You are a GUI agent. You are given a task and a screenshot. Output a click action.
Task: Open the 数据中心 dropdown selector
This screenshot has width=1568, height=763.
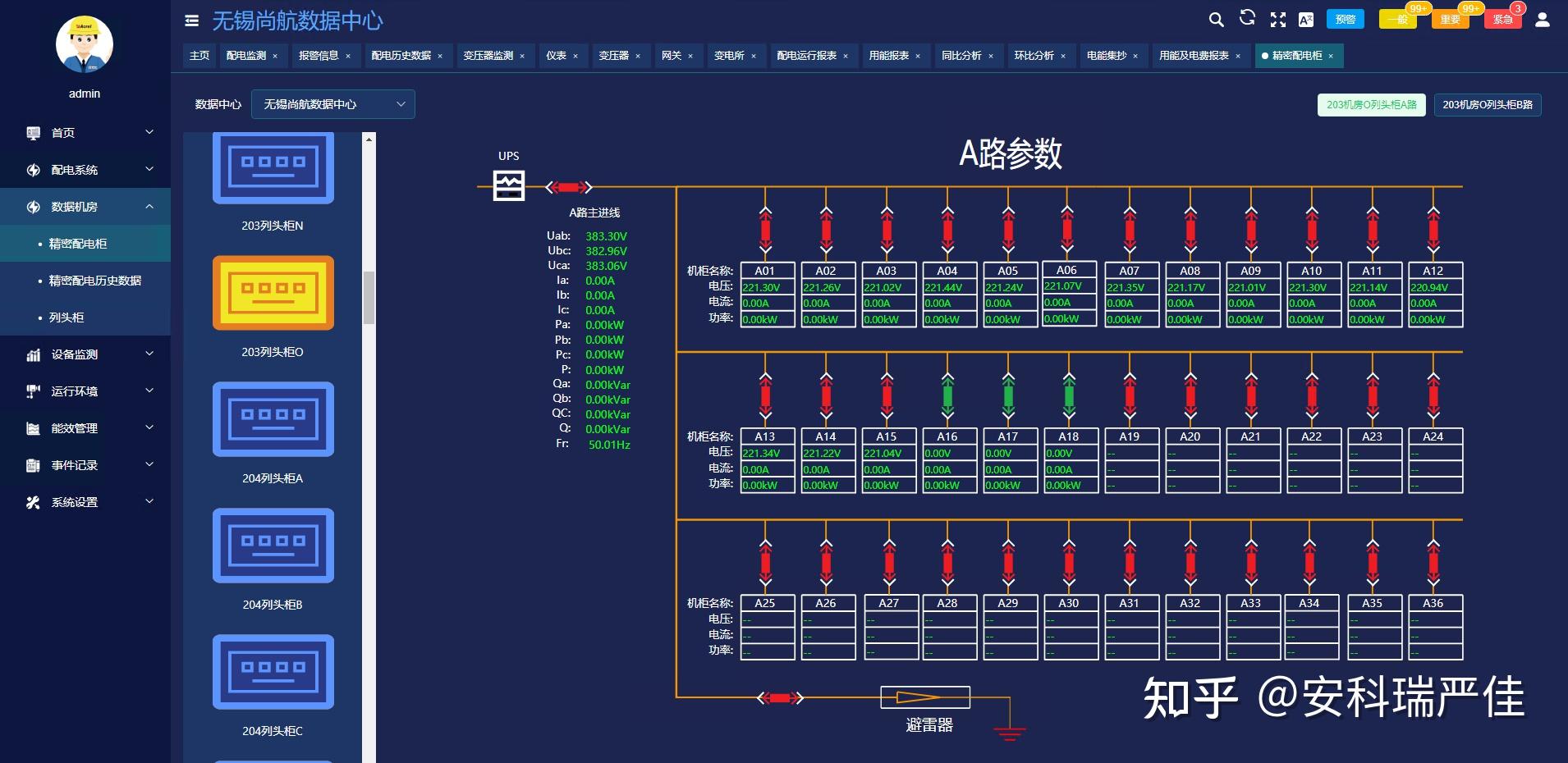(x=332, y=104)
